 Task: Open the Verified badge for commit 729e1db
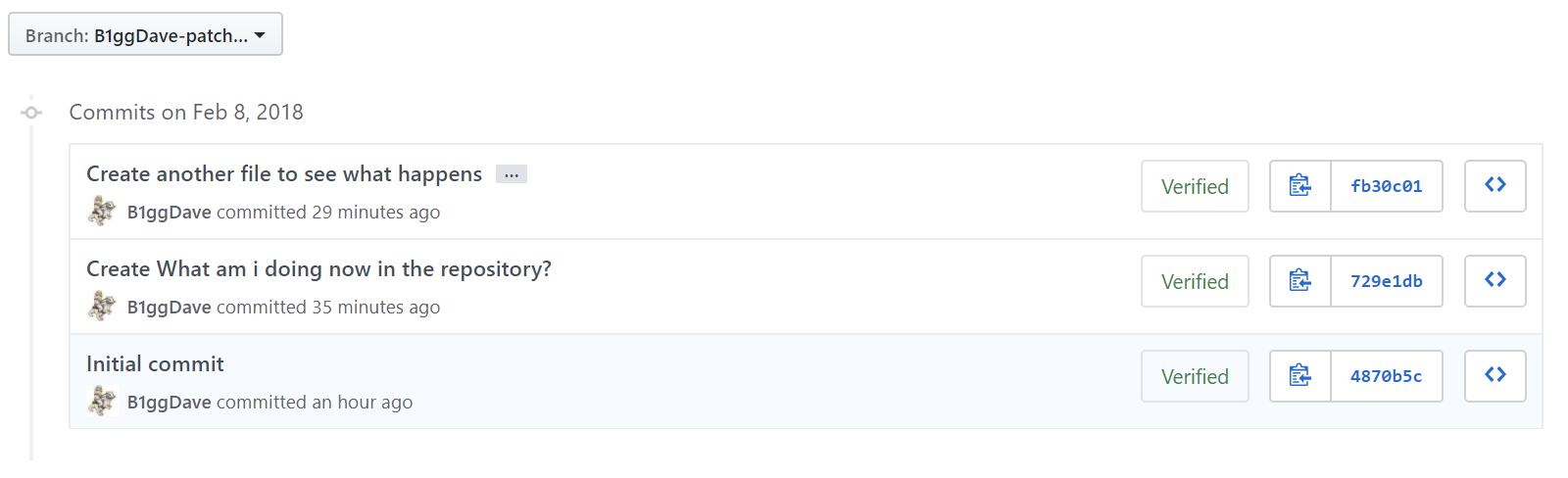pyautogui.click(x=1195, y=281)
